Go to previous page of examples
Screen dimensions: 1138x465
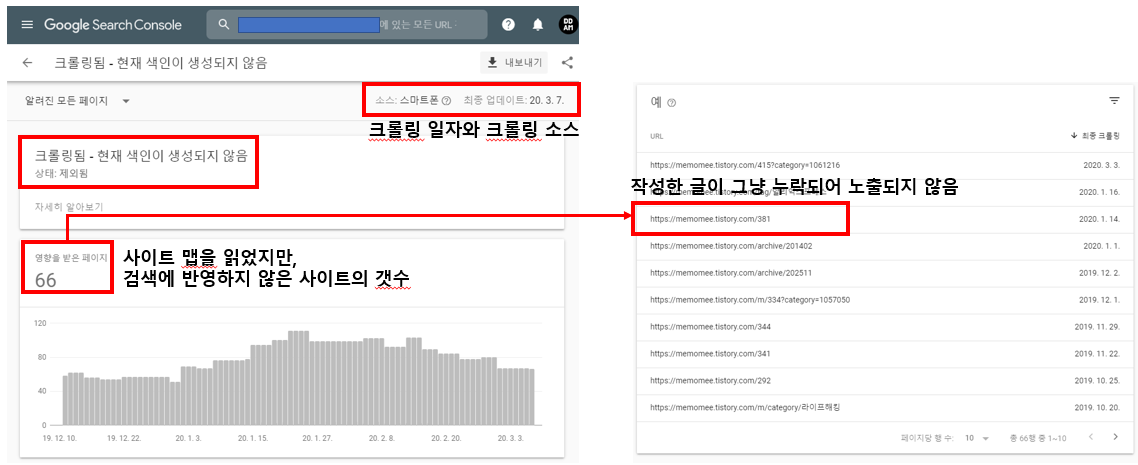tap(1089, 437)
